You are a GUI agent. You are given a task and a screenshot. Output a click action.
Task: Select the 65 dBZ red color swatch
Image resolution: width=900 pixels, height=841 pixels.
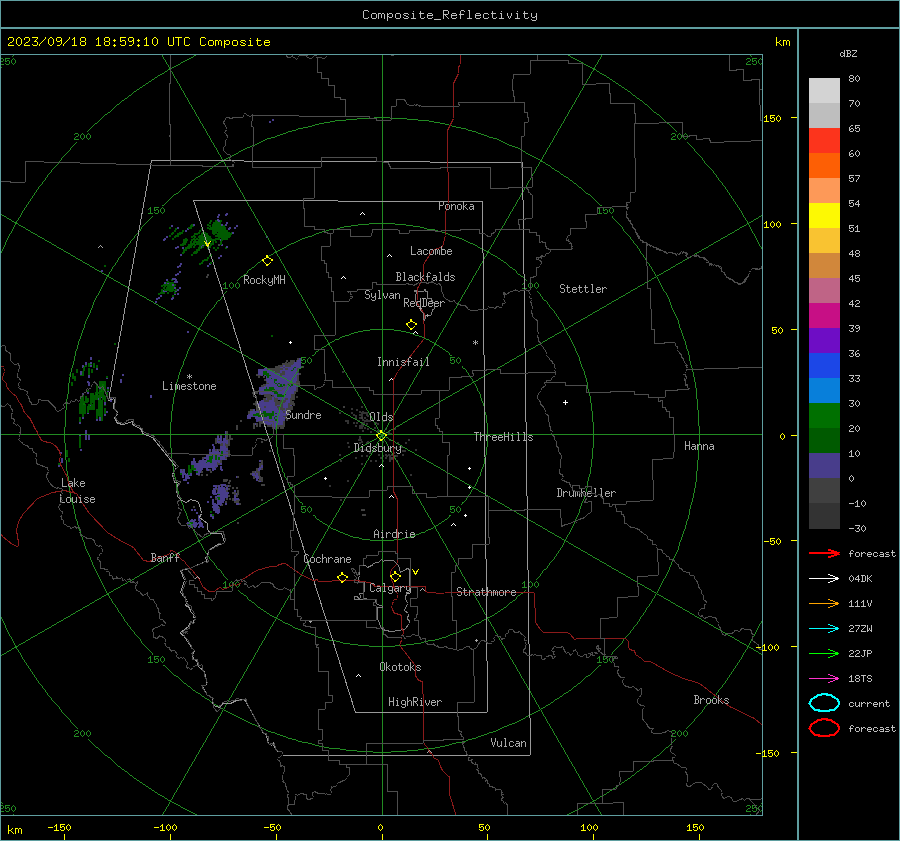click(x=824, y=140)
